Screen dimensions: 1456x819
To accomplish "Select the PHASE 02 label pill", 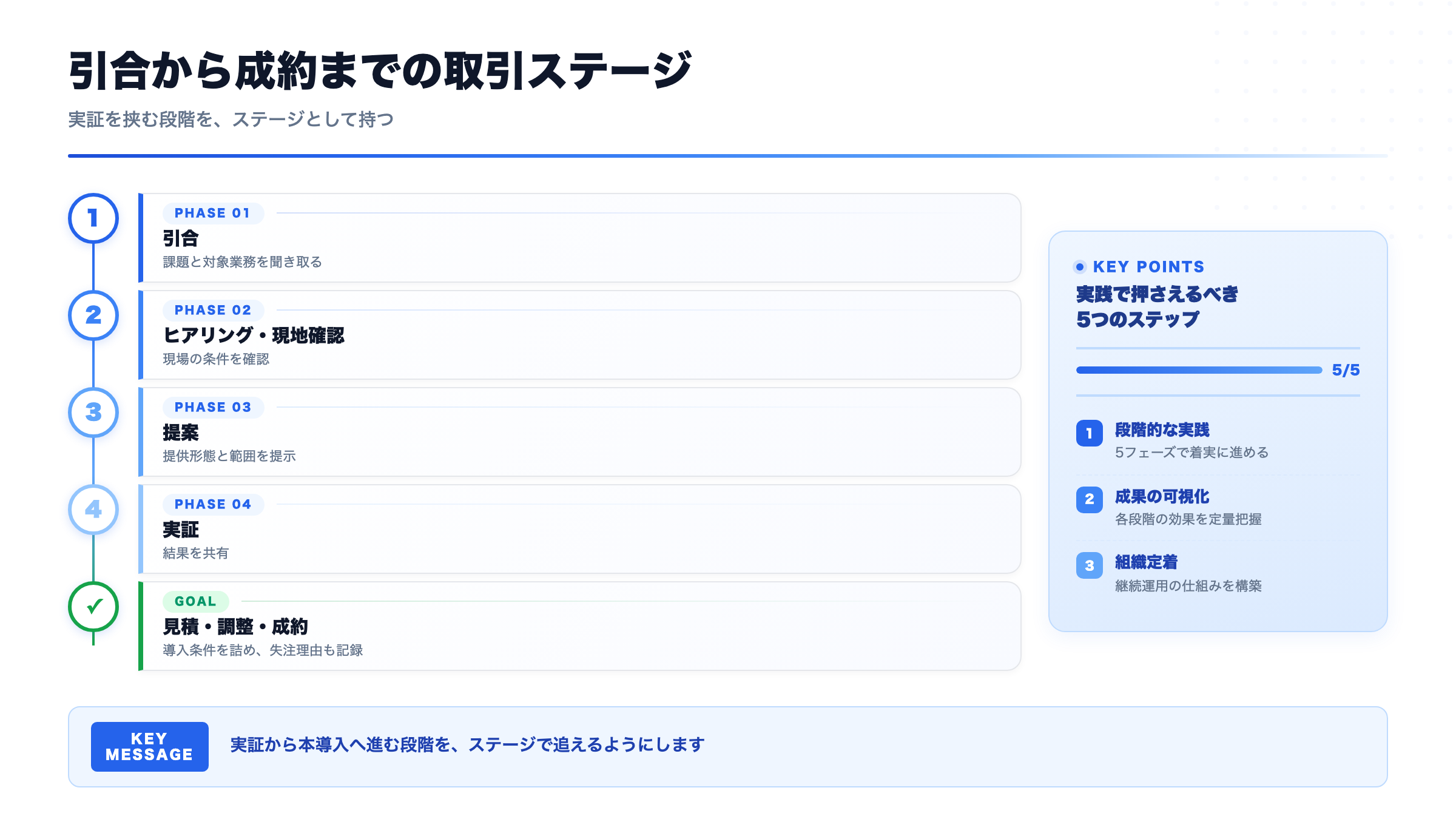I will tap(213, 310).
